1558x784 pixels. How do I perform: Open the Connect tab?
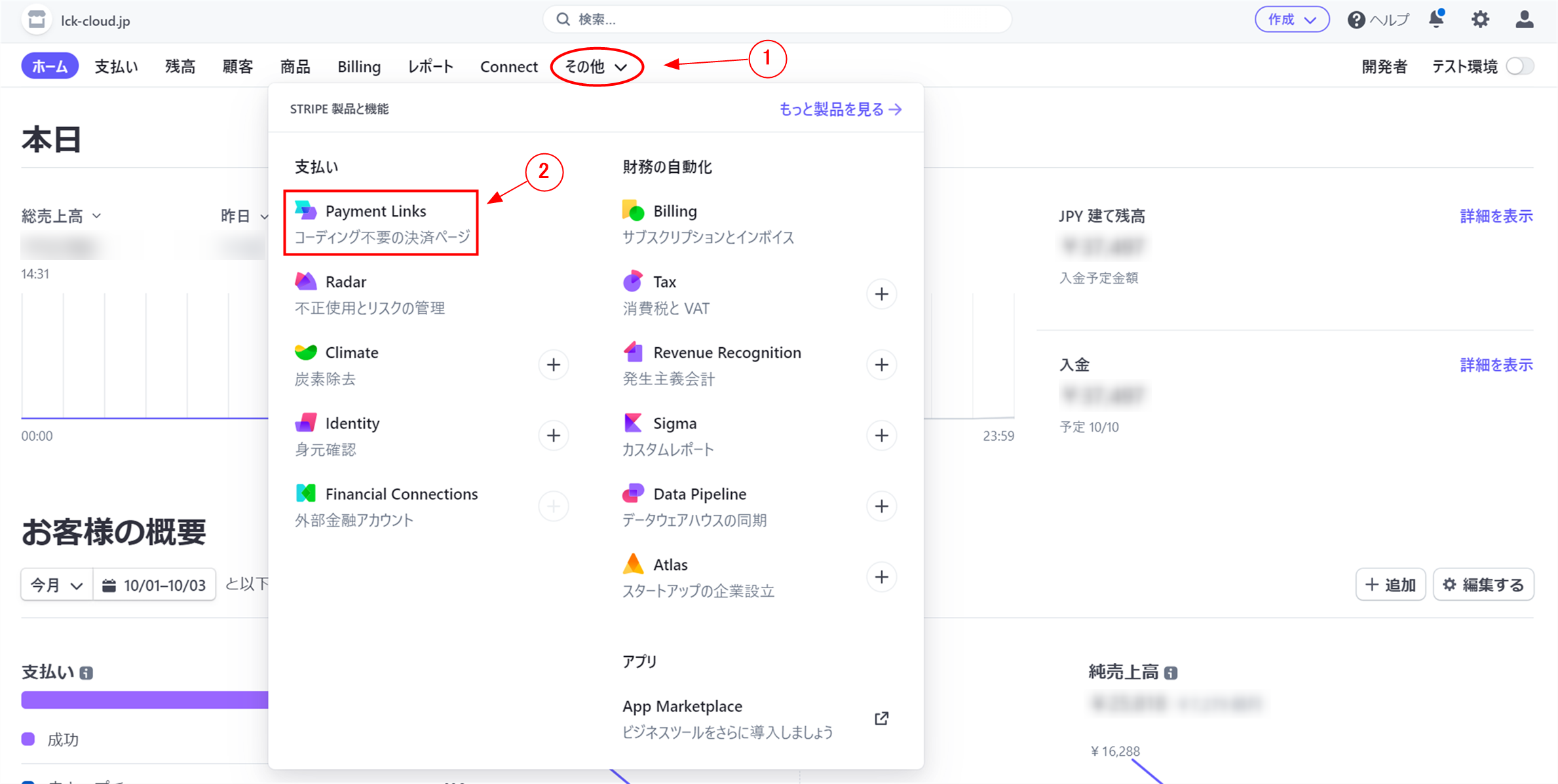508,66
